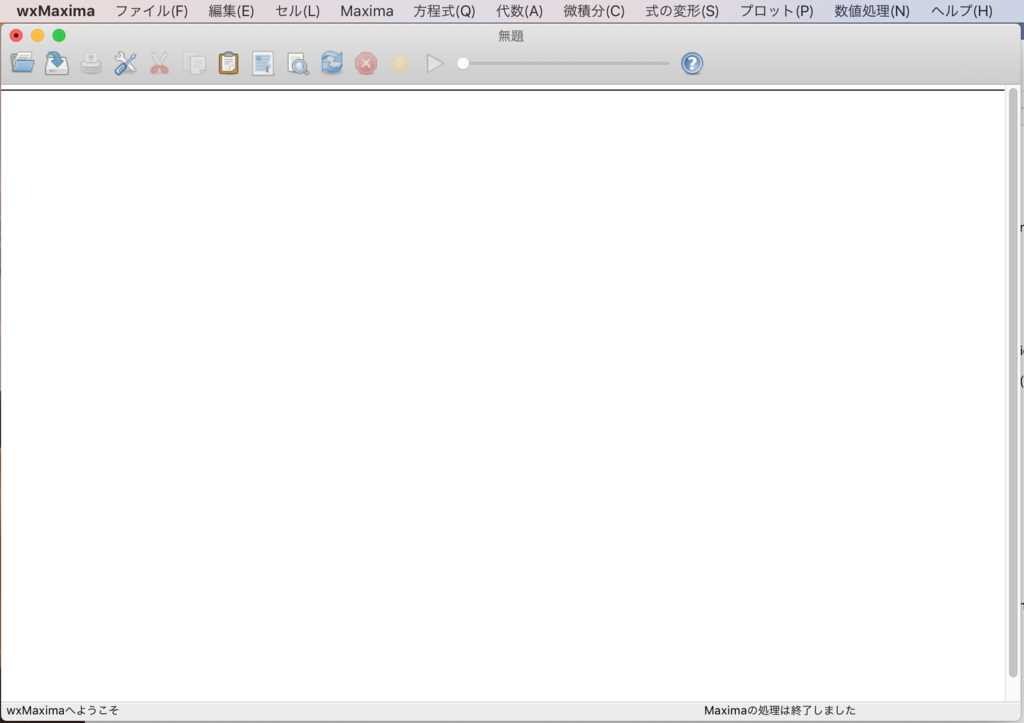Cut the selection with the scissors icon
This screenshot has width=1024, height=723.
[159, 63]
